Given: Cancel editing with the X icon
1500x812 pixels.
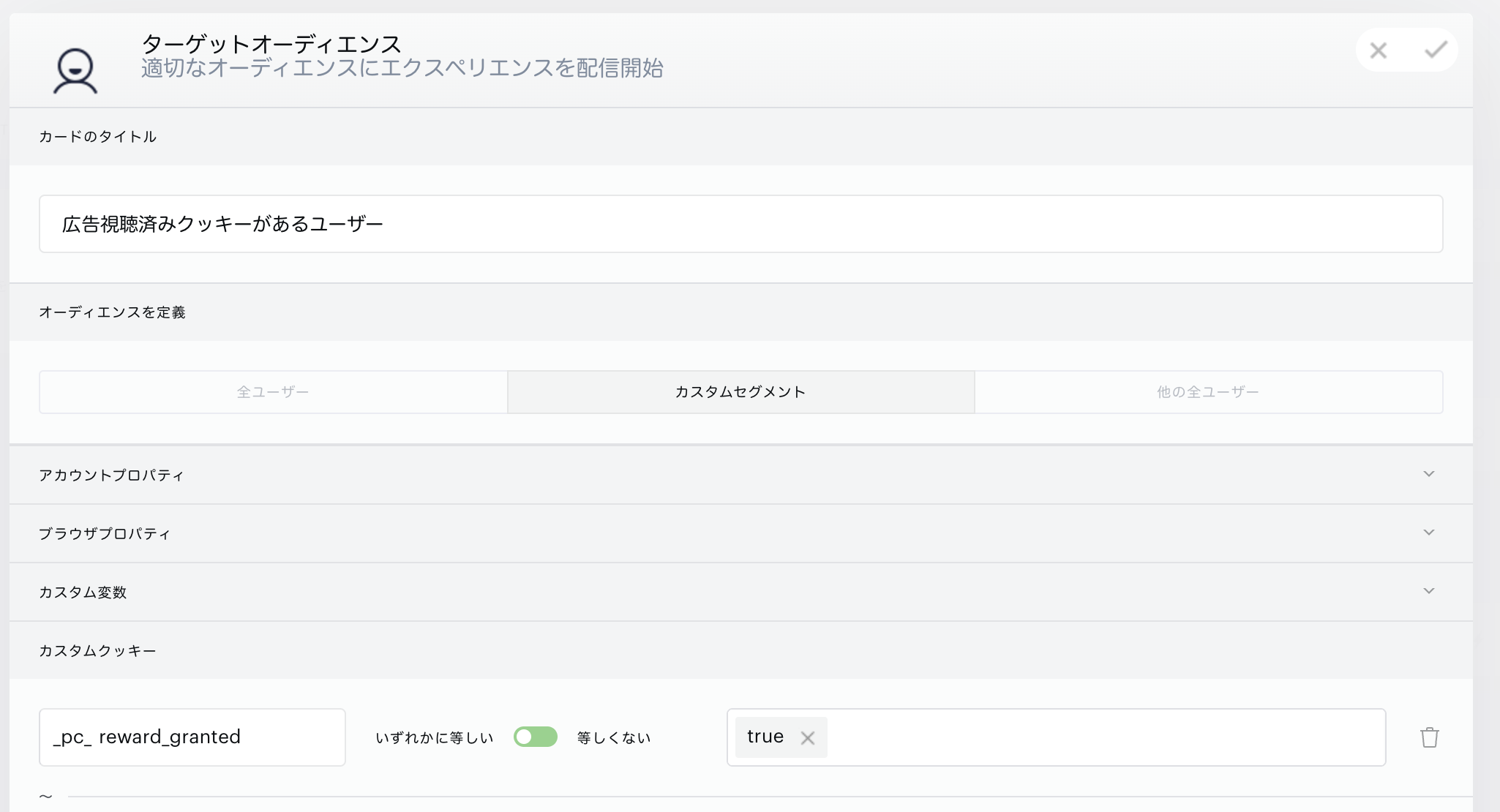Looking at the screenshot, I should [x=1379, y=50].
